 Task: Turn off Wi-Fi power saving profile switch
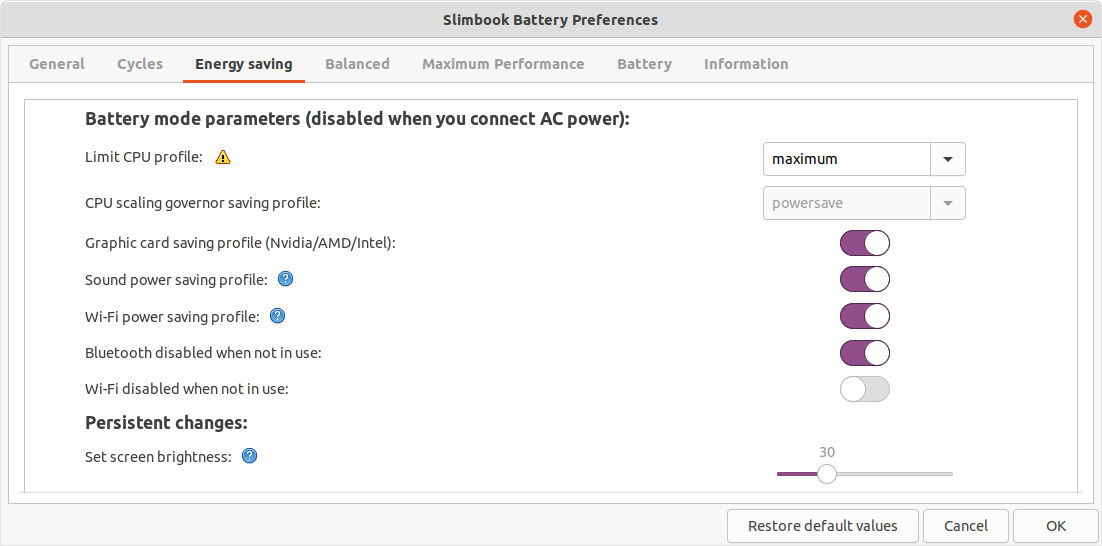click(x=864, y=316)
